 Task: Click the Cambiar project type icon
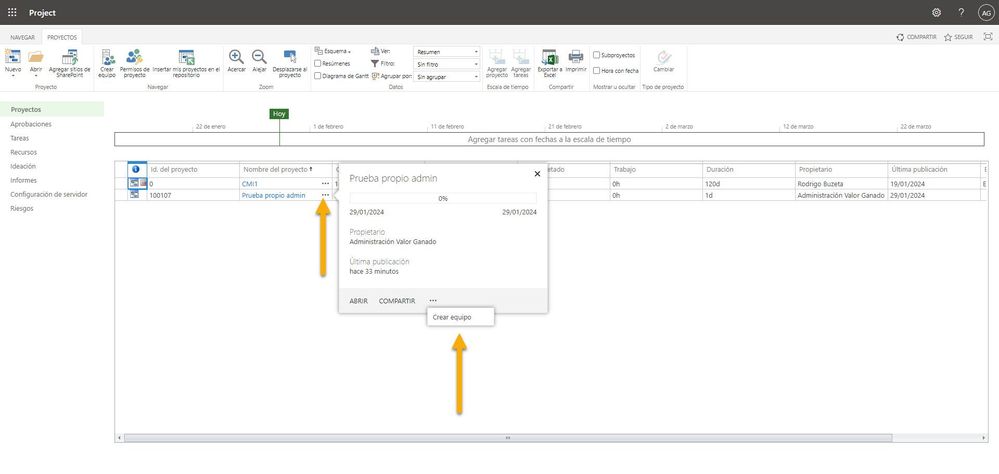pyautogui.click(x=664, y=57)
